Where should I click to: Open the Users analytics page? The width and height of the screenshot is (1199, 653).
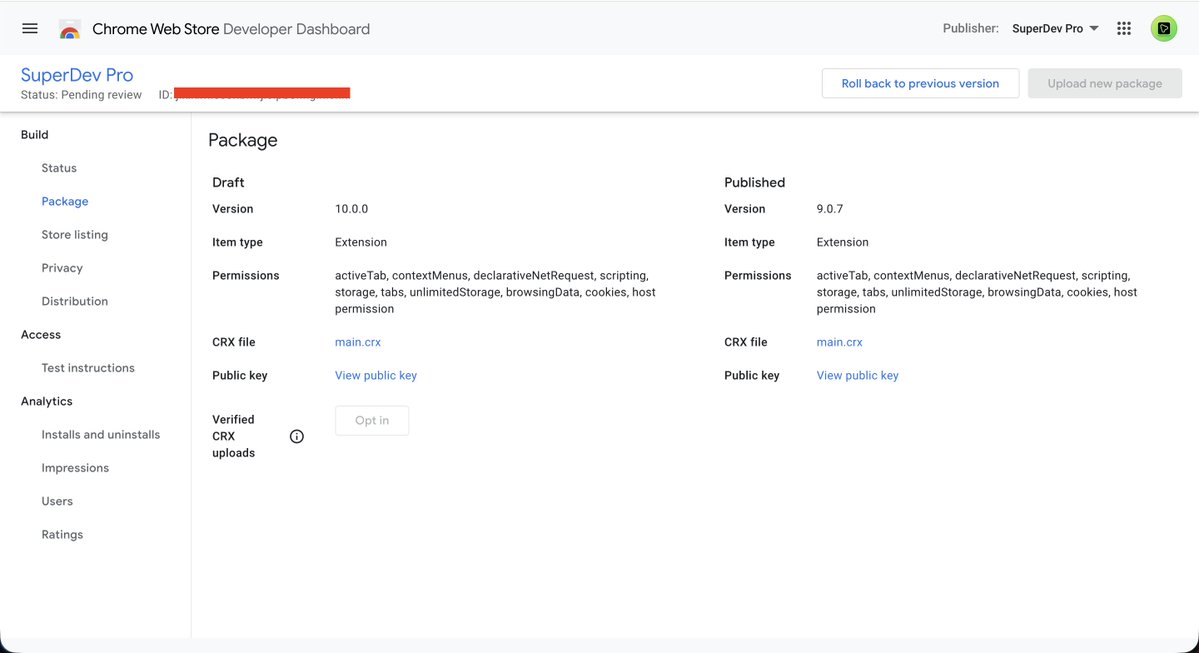(56, 500)
